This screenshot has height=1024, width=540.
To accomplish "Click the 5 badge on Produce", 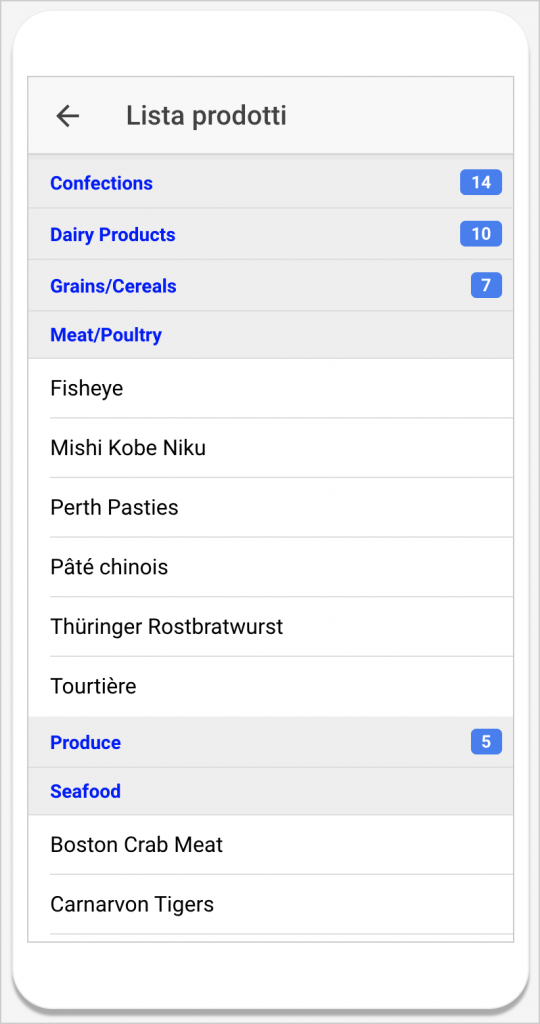I will pos(486,742).
